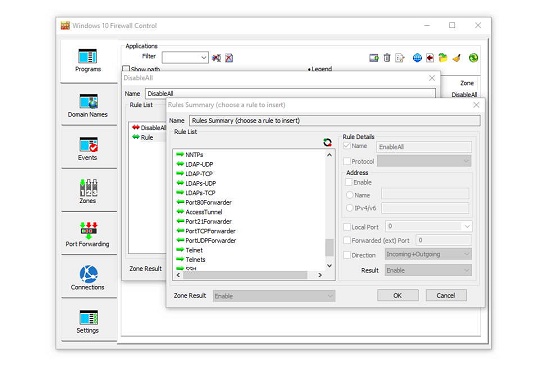
Task: Open the Zones section
Action: tap(88, 192)
